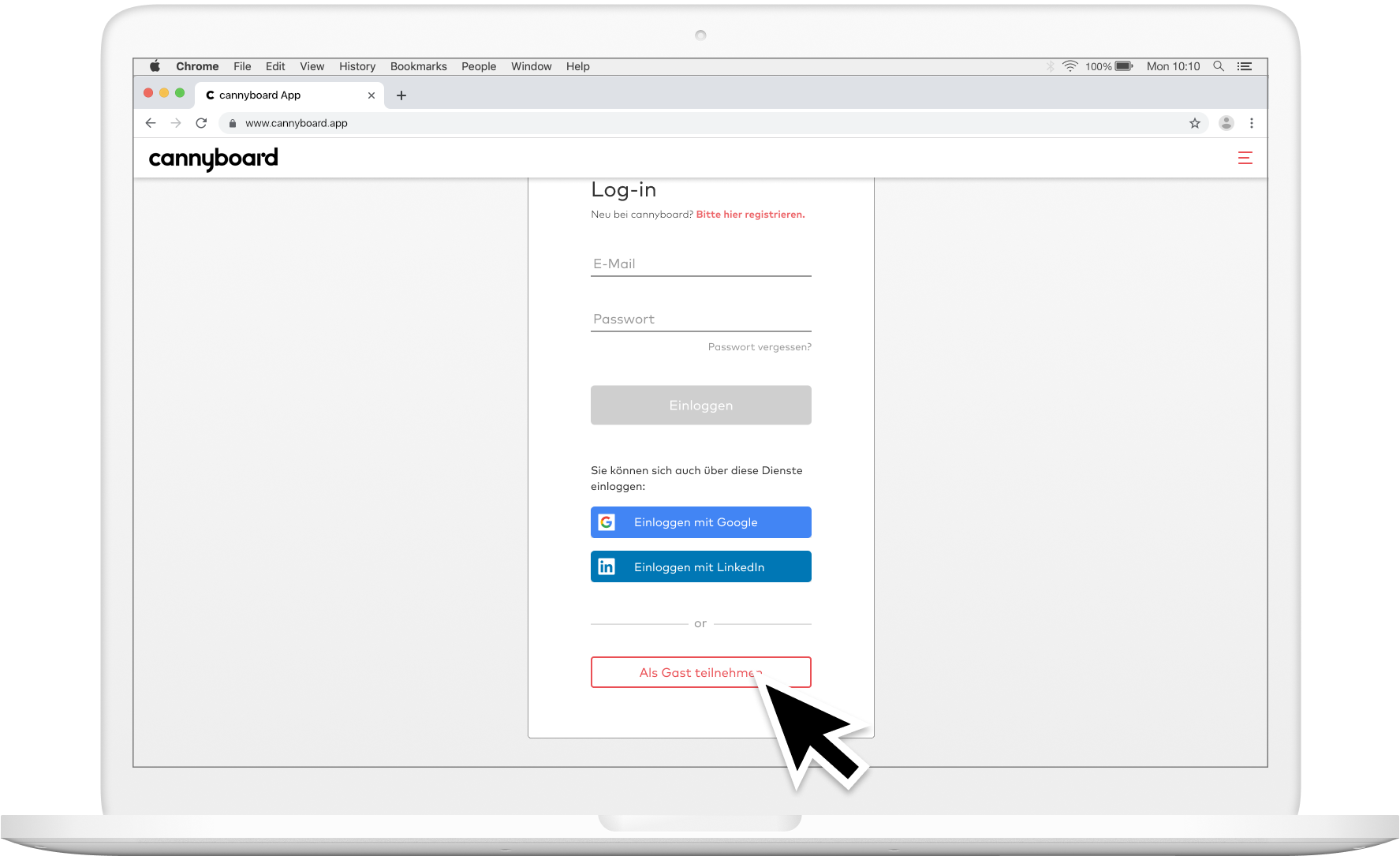Open the File menu
This screenshot has width=1400, height=856.
(x=242, y=66)
